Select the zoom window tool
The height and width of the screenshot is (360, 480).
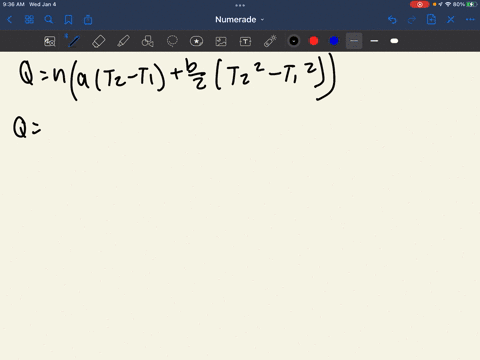(x=50, y=41)
